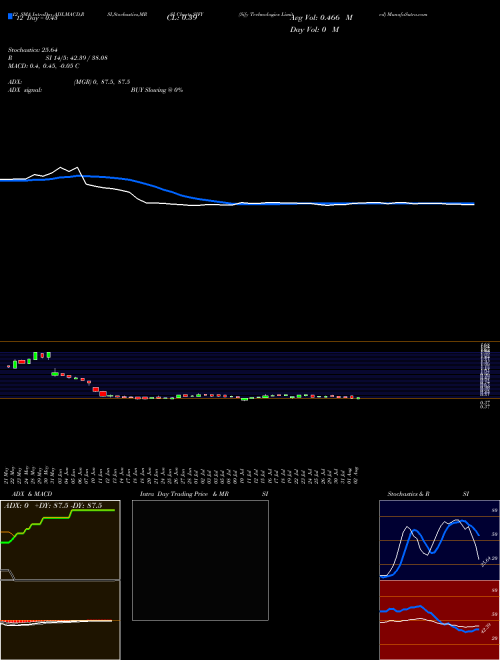
Task: Click the blue 12-day SMA legend square
Action: [10, 17]
